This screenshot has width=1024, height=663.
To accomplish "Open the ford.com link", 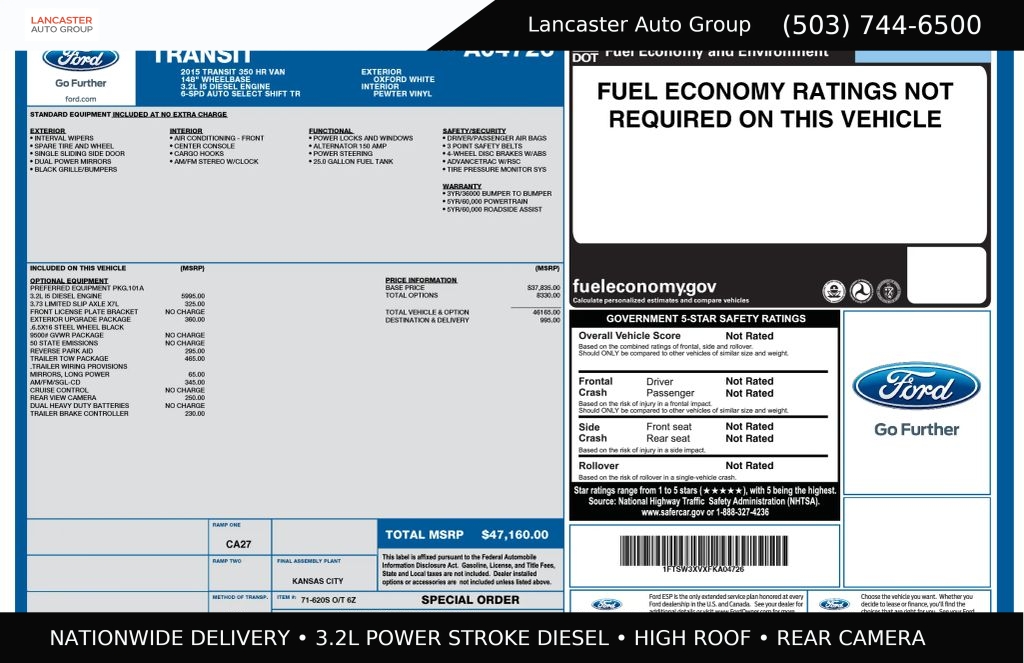I will (80, 99).
